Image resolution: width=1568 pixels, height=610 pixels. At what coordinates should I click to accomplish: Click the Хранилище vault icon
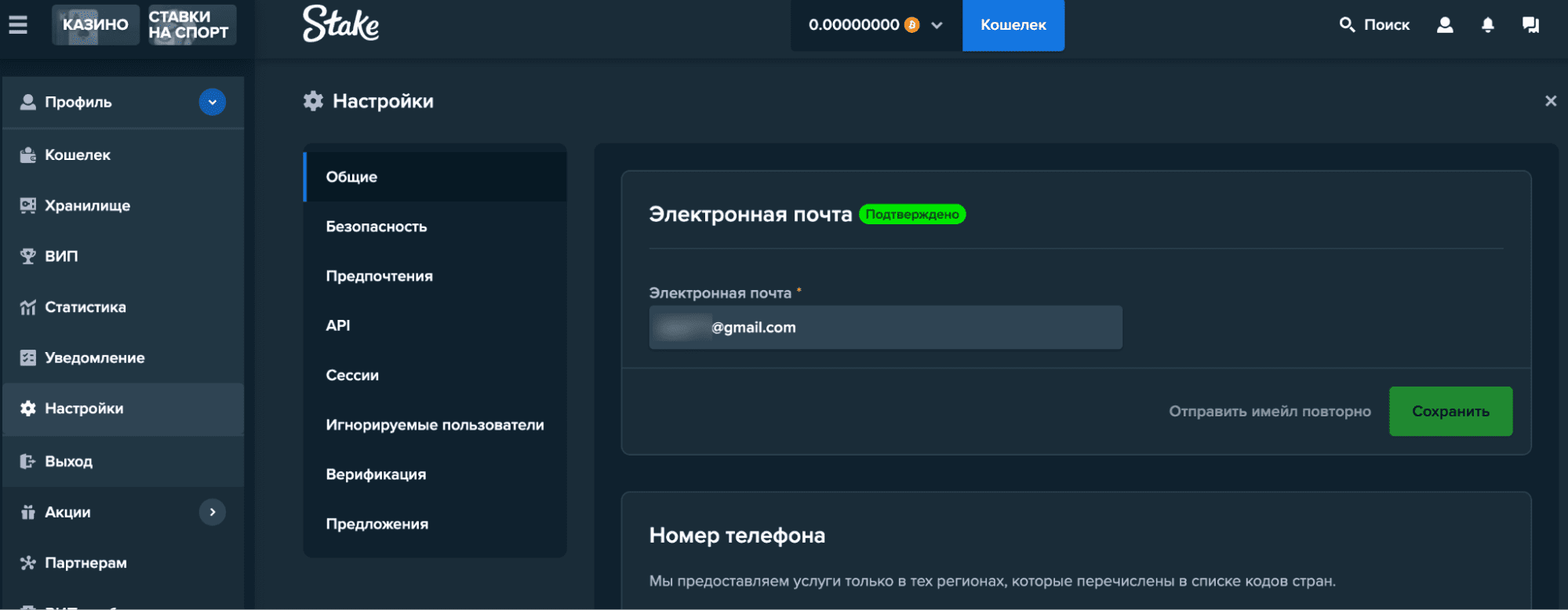click(x=28, y=205)
